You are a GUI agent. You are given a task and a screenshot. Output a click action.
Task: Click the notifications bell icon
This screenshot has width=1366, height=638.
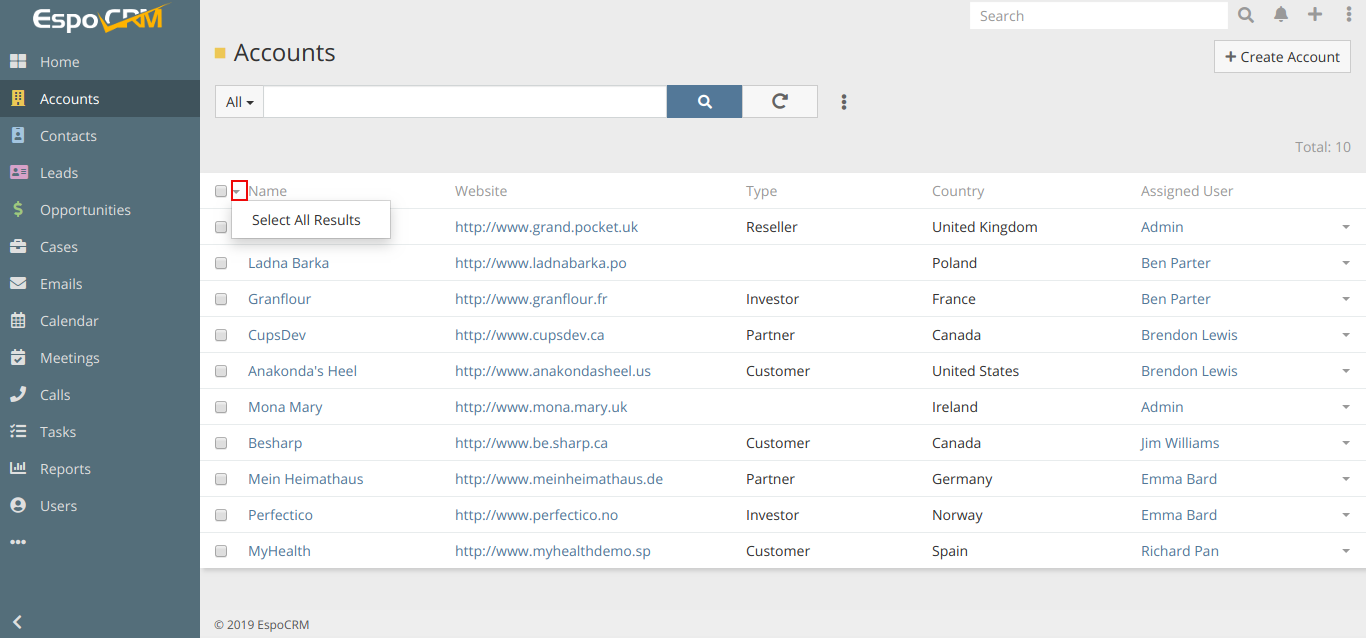(1280, 15)
